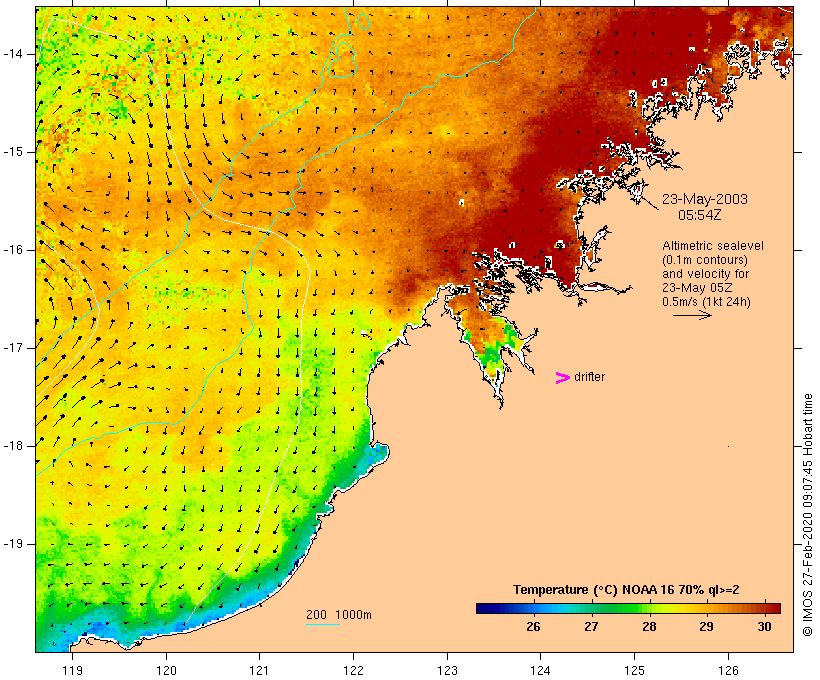Click the latitude axis label '-18'
Screen dimensions: 820x680
pyautogui.click(x=13, y=446)
